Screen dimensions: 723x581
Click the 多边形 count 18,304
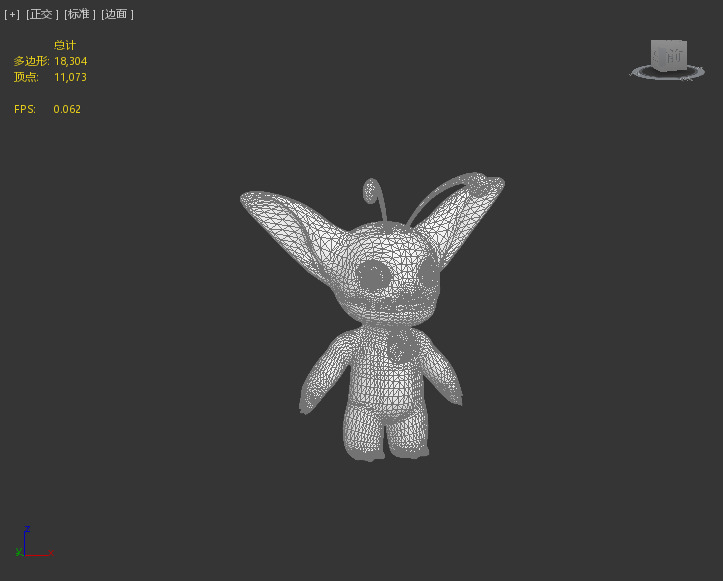(x=70, y=61)
